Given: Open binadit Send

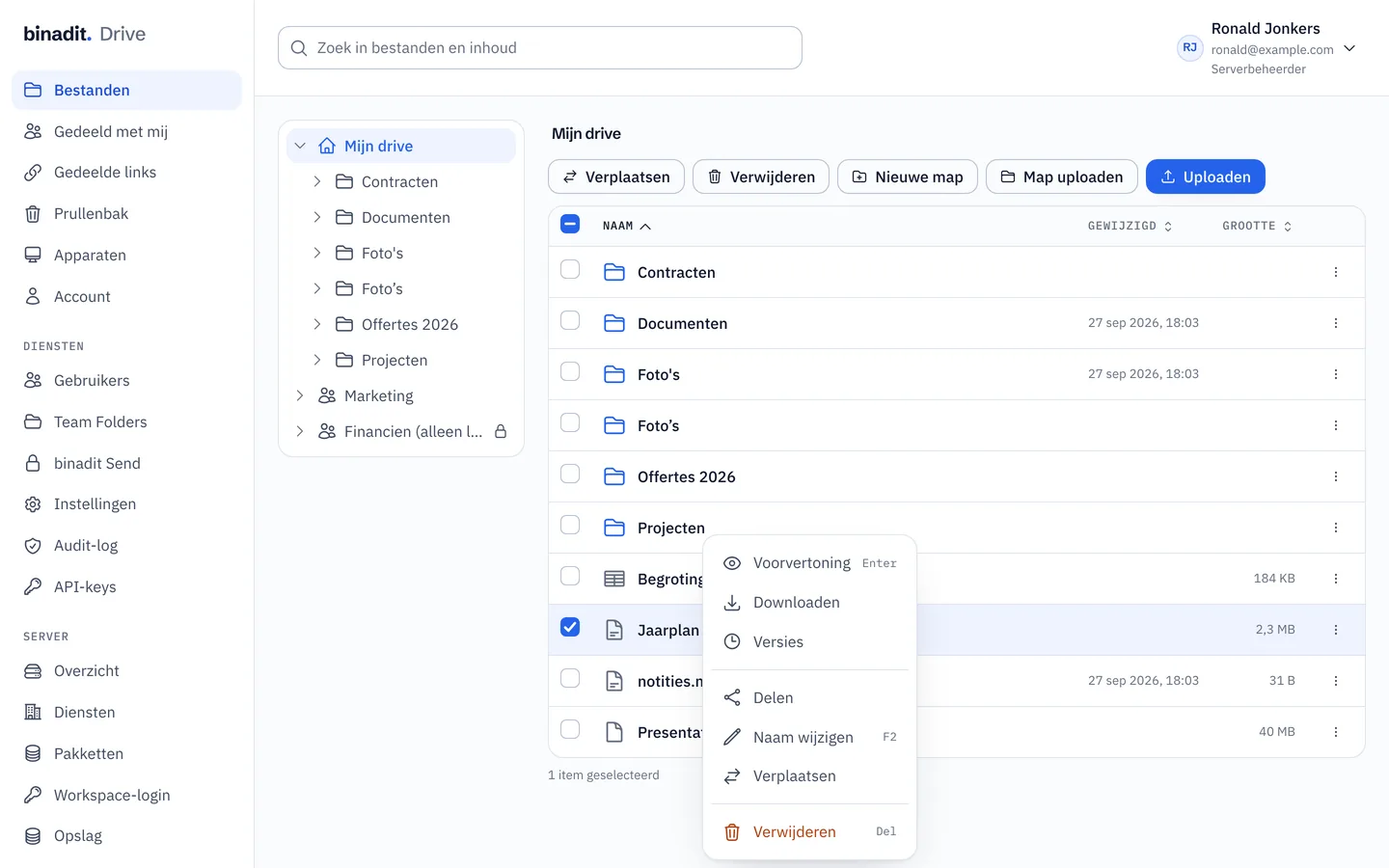Looking at the screenshot, I should 126,464.
